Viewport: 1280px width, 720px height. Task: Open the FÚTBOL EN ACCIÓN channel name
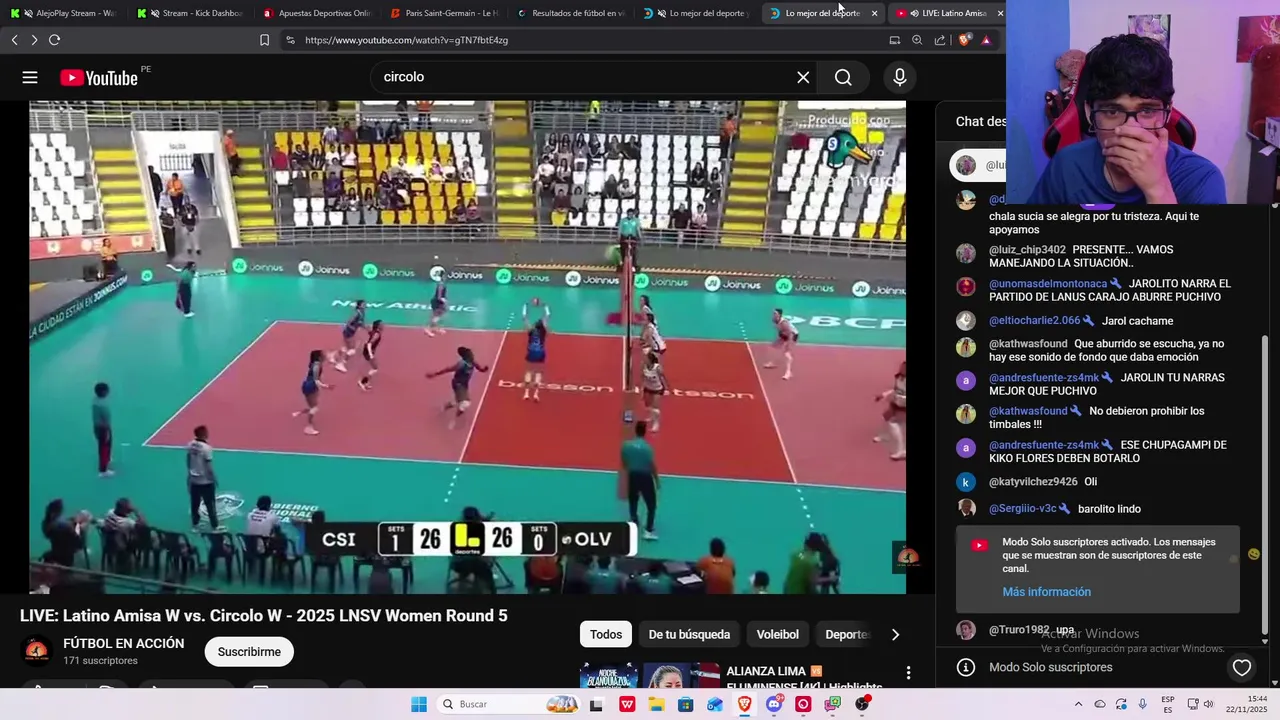(x=124, y=643)
